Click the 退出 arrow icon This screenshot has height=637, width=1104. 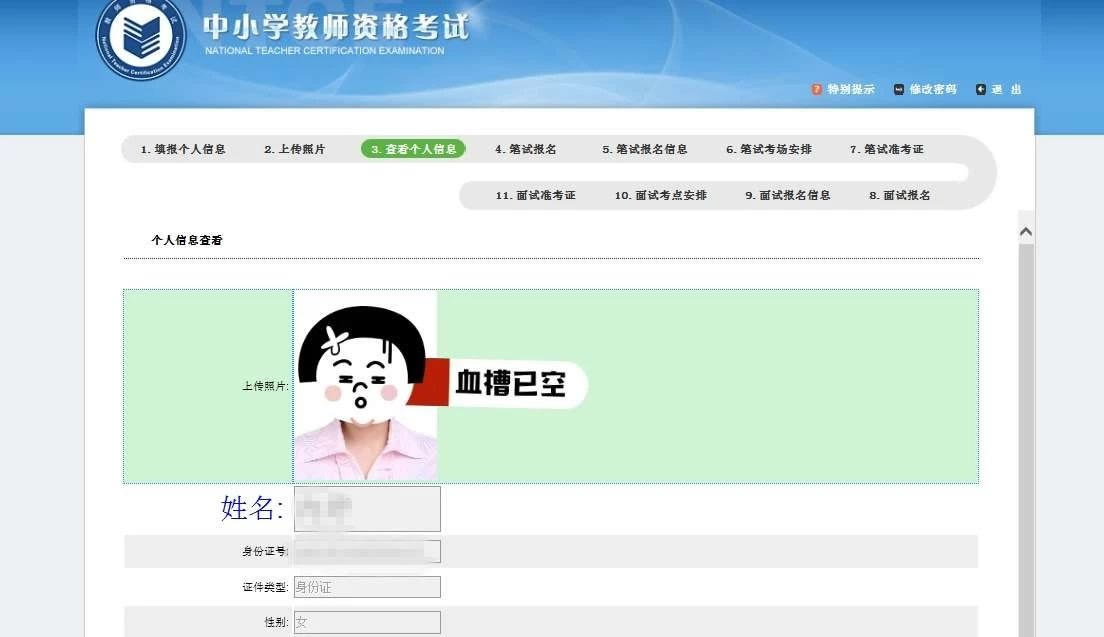[x=981, y=89]
